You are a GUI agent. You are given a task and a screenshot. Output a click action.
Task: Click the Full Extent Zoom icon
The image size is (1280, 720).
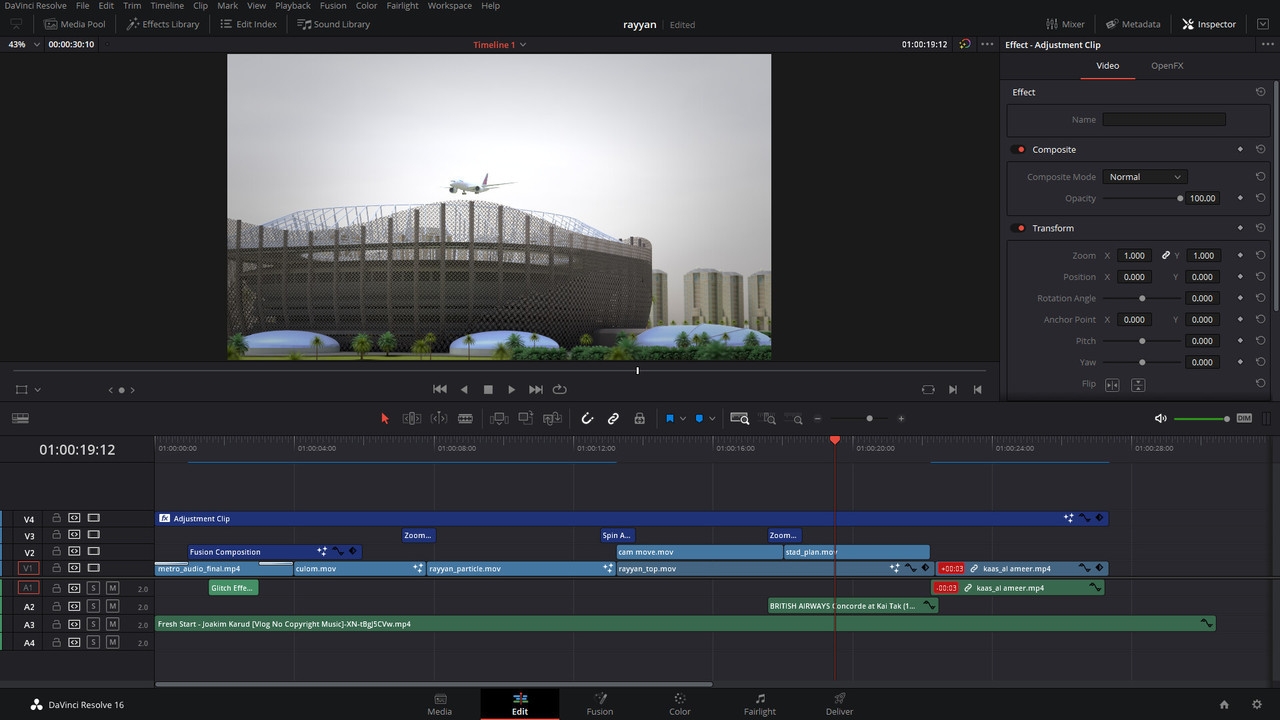pos(740,419)
